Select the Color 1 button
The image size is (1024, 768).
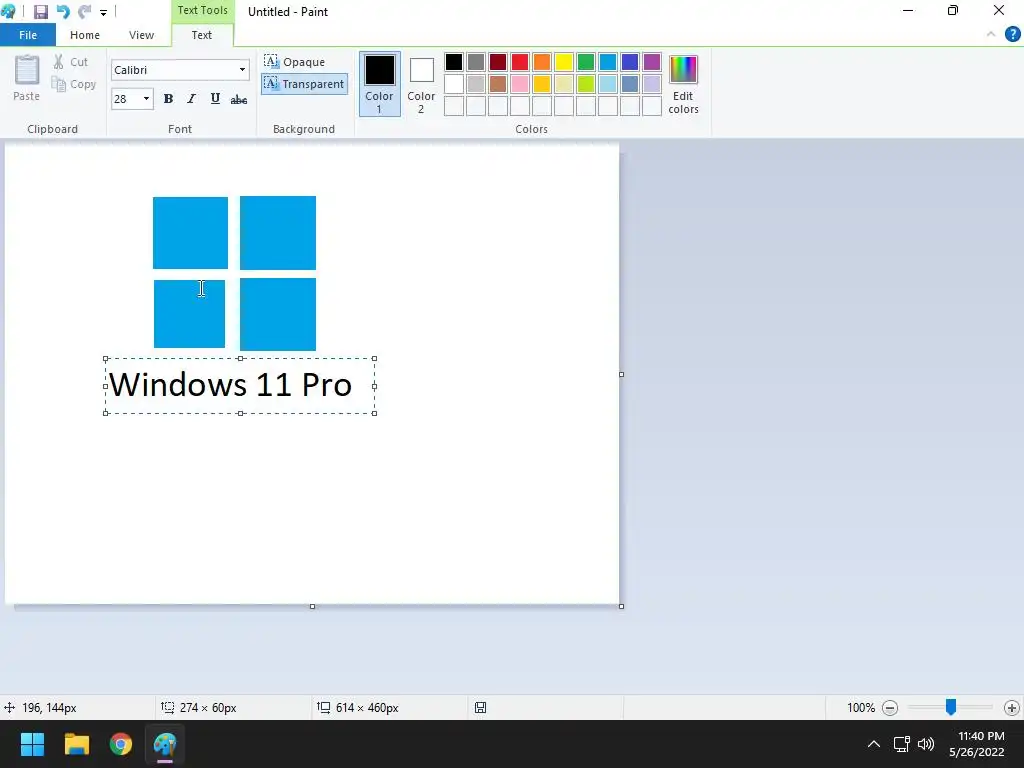tap(379, 84)
